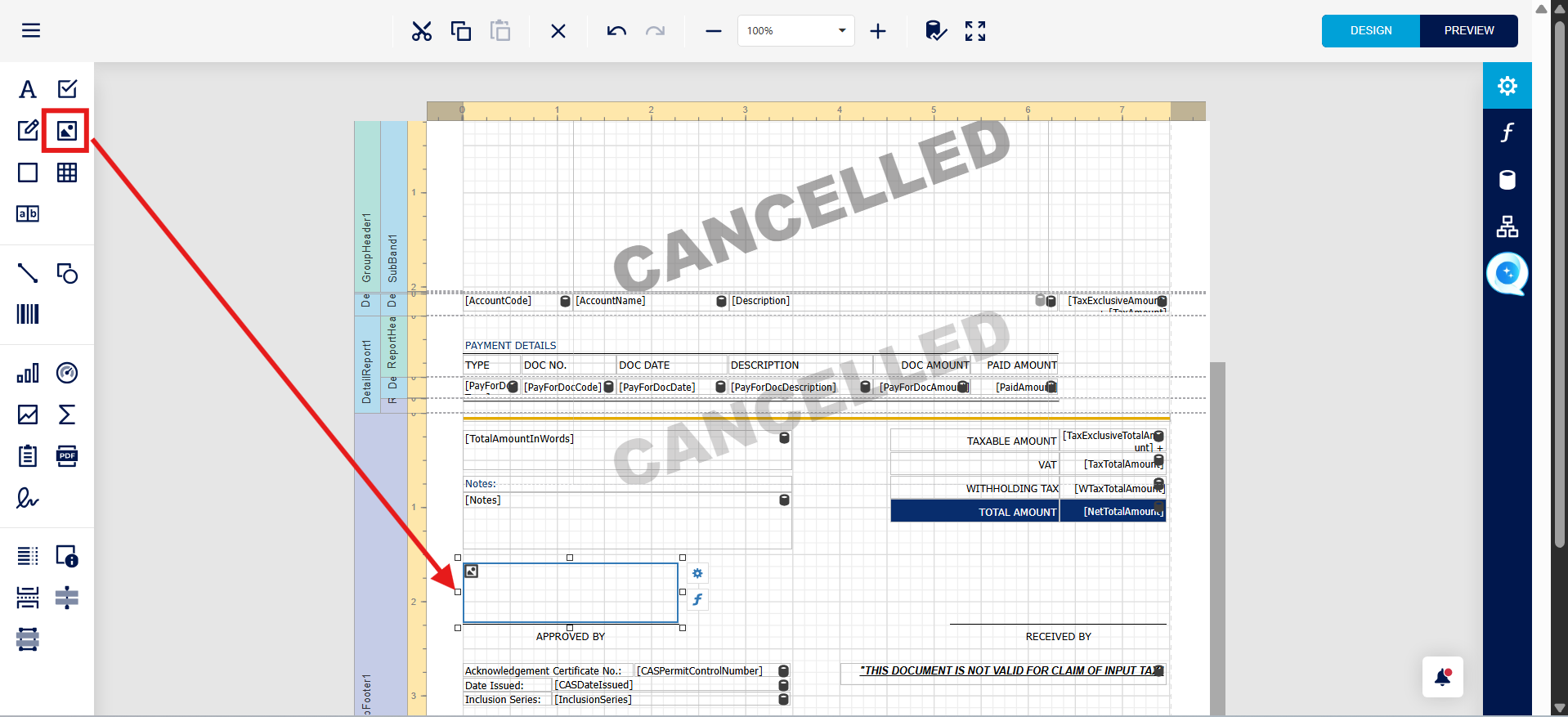Open the Field List database panel
This screenshot has height=717, width=1568.
point(1508,180)
